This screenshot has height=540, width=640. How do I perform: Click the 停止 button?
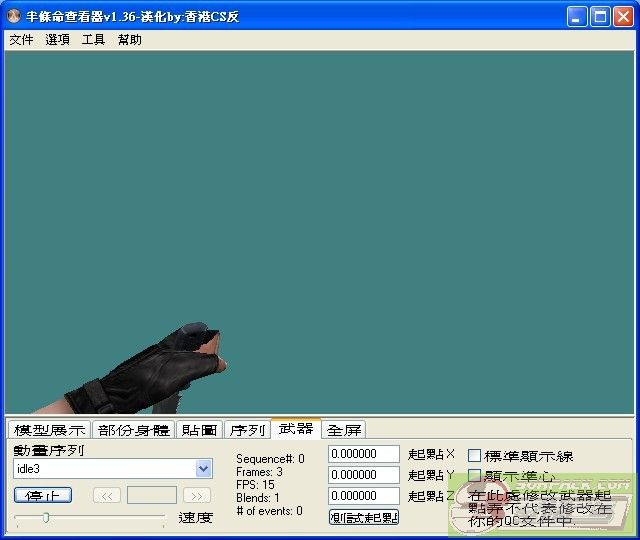tap(43, 496)
